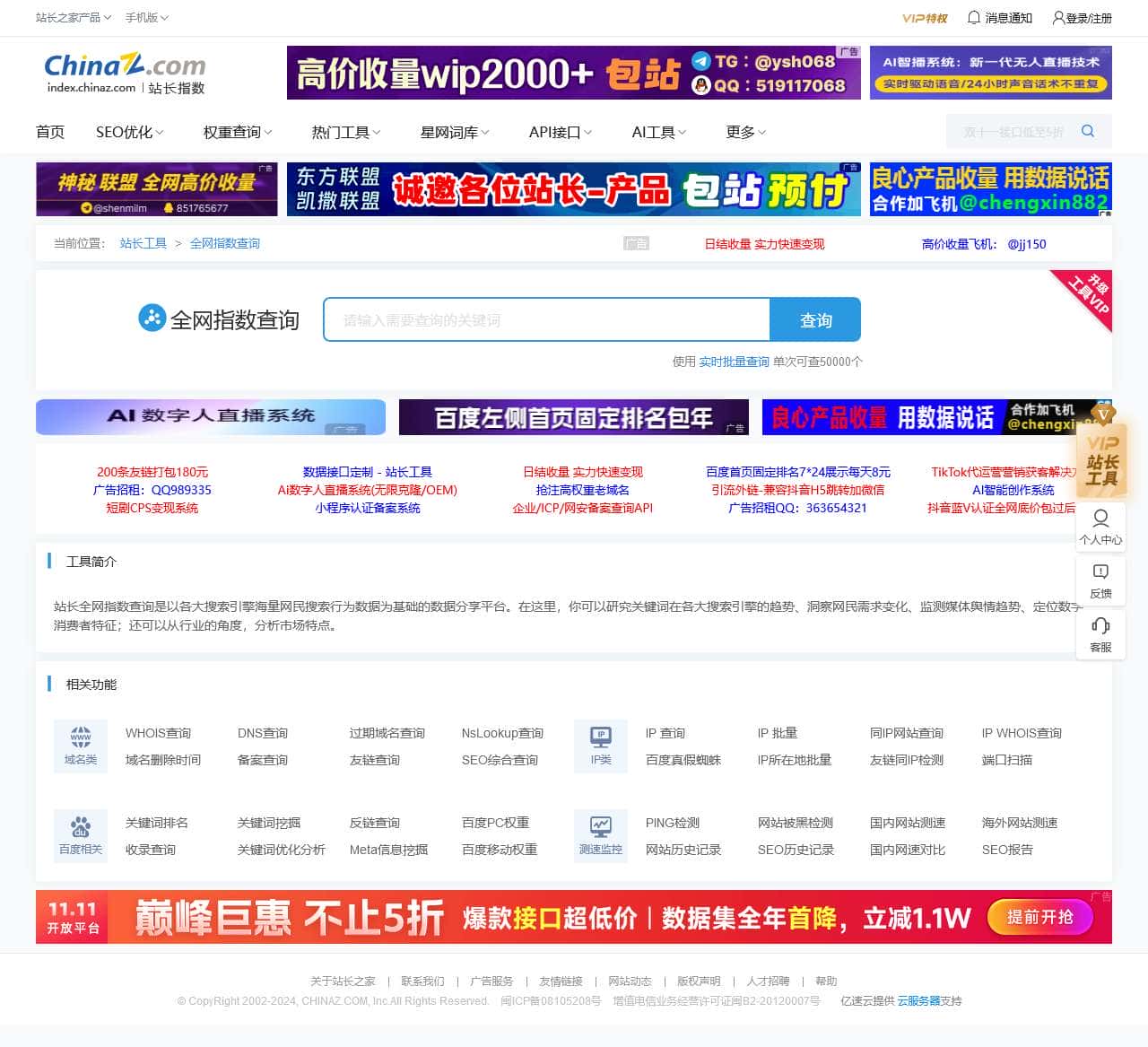
Task: Open the 百度PC权重 link
Action: click(x=495, y=823)
